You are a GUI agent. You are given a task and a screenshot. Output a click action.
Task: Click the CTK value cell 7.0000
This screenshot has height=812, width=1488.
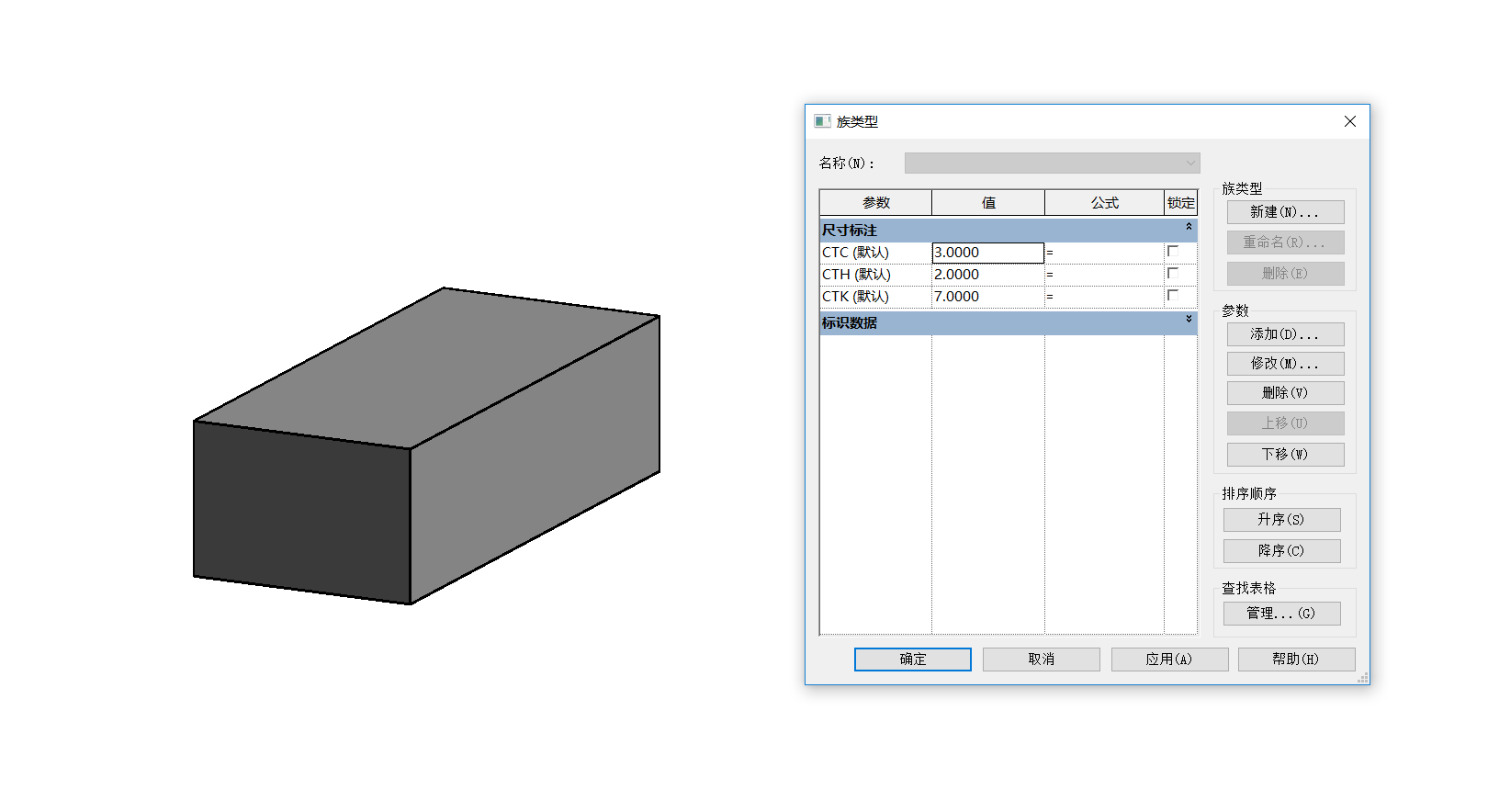coord(988,297)
